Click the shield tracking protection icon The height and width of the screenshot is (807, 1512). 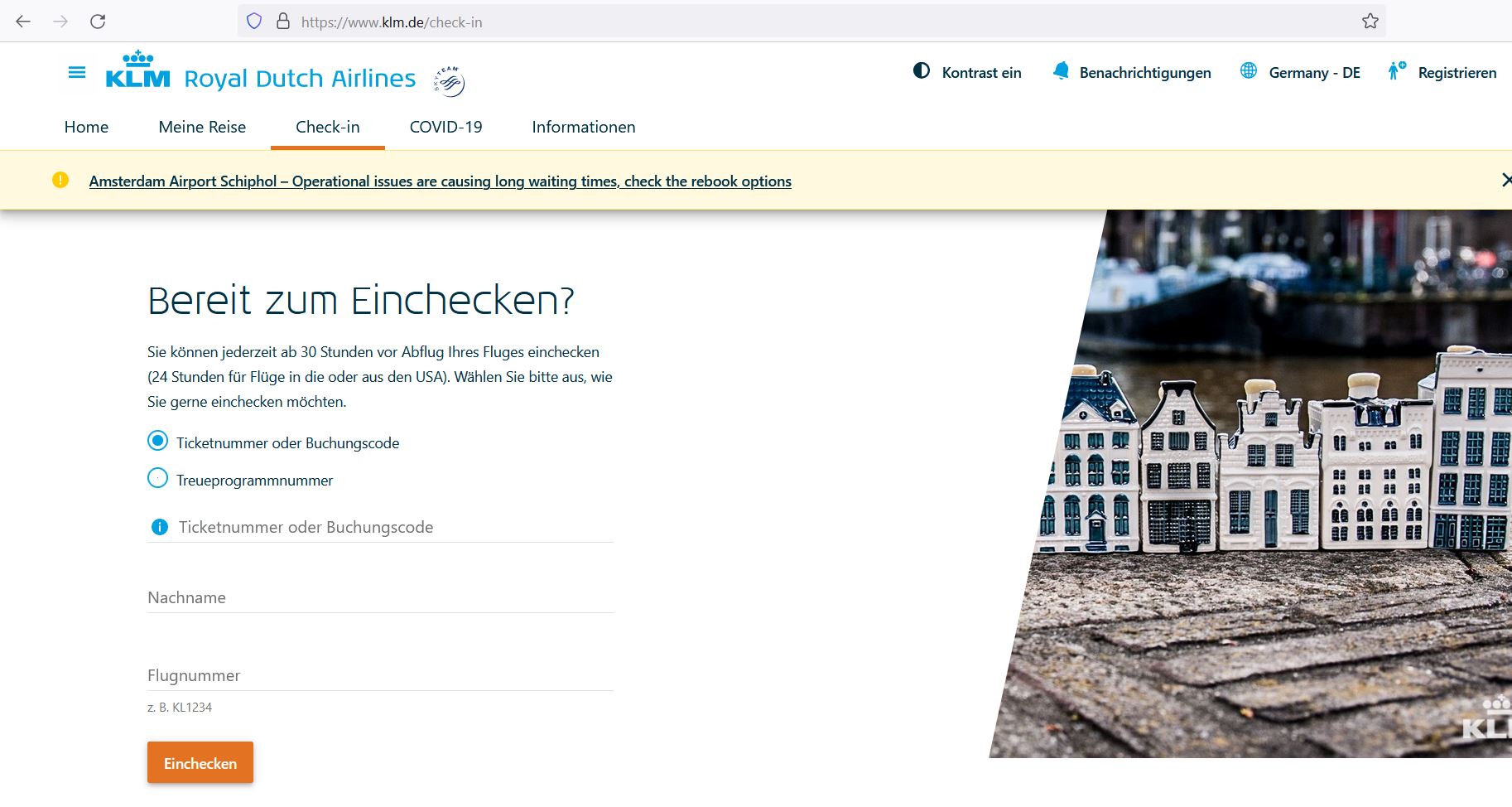(254, 22)
